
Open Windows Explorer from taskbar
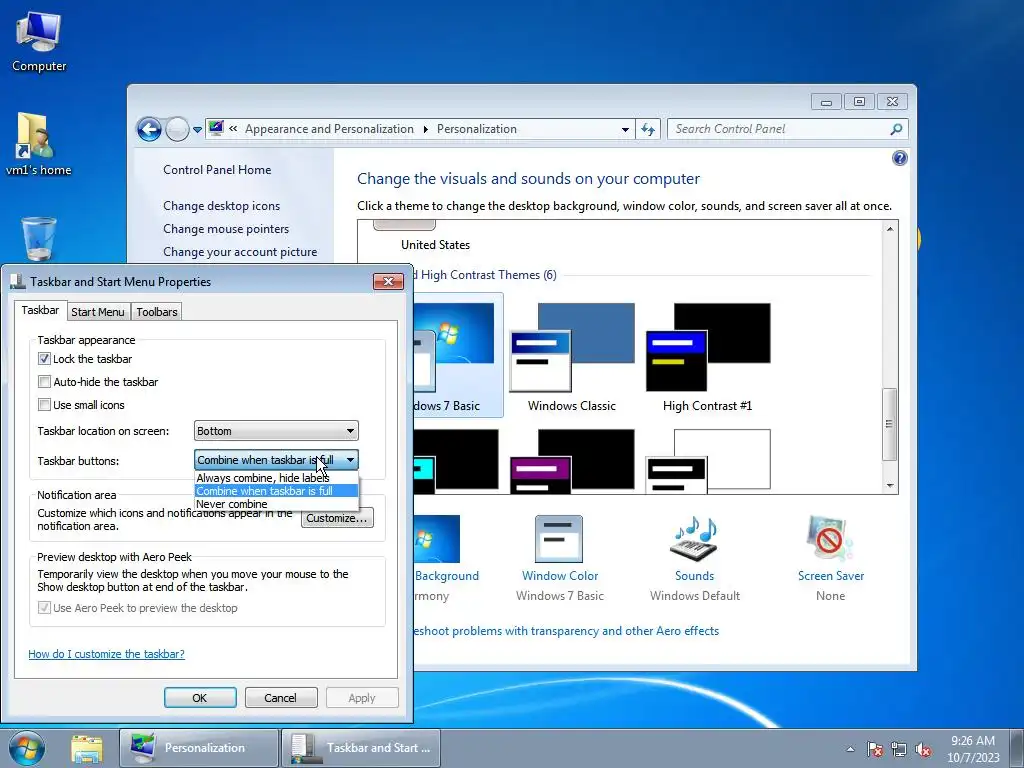point(87,748)
